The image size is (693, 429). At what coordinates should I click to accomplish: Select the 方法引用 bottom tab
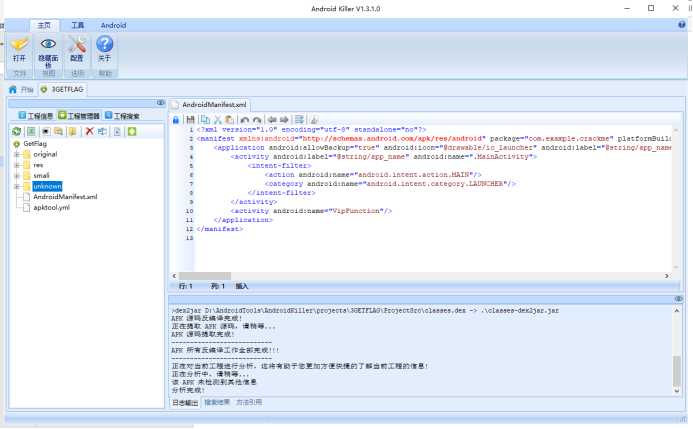click(x=249, y=402)
